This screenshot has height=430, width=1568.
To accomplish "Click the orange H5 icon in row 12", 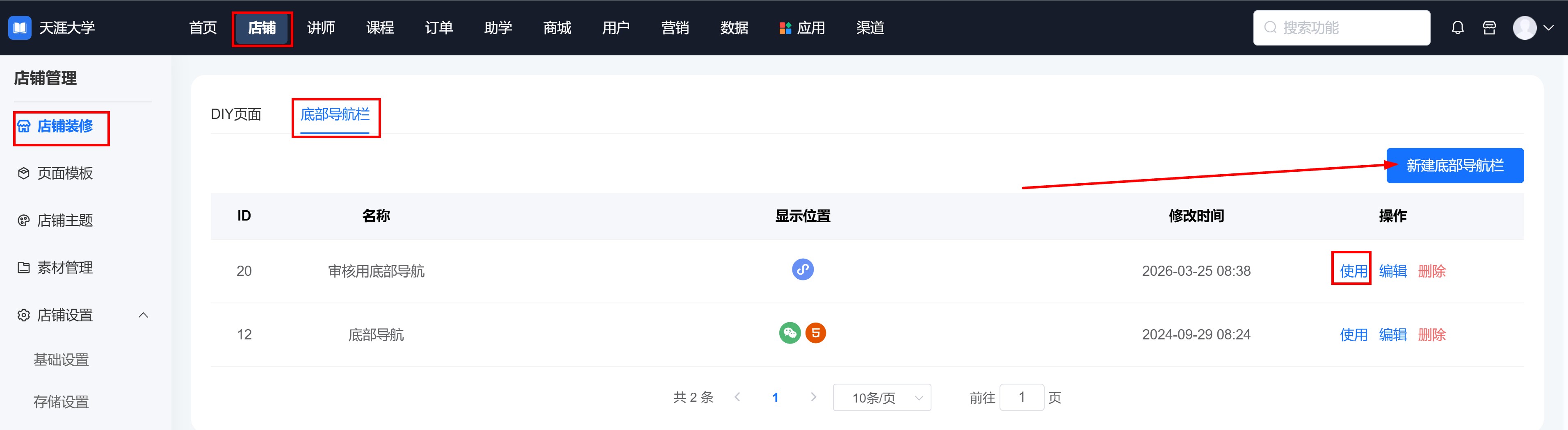I will click(x=816, y=333).
